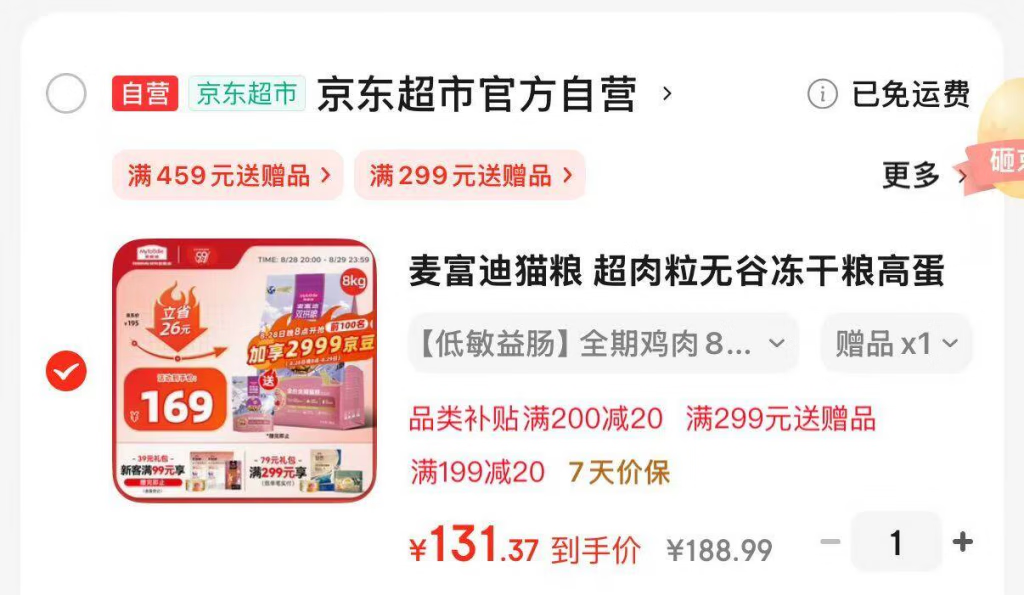This screenshot has height=595, width=1024.
Task: Expand the 【低敏益肠】全期鸡肉 variant dropdown
Action: tap(603, 344)
